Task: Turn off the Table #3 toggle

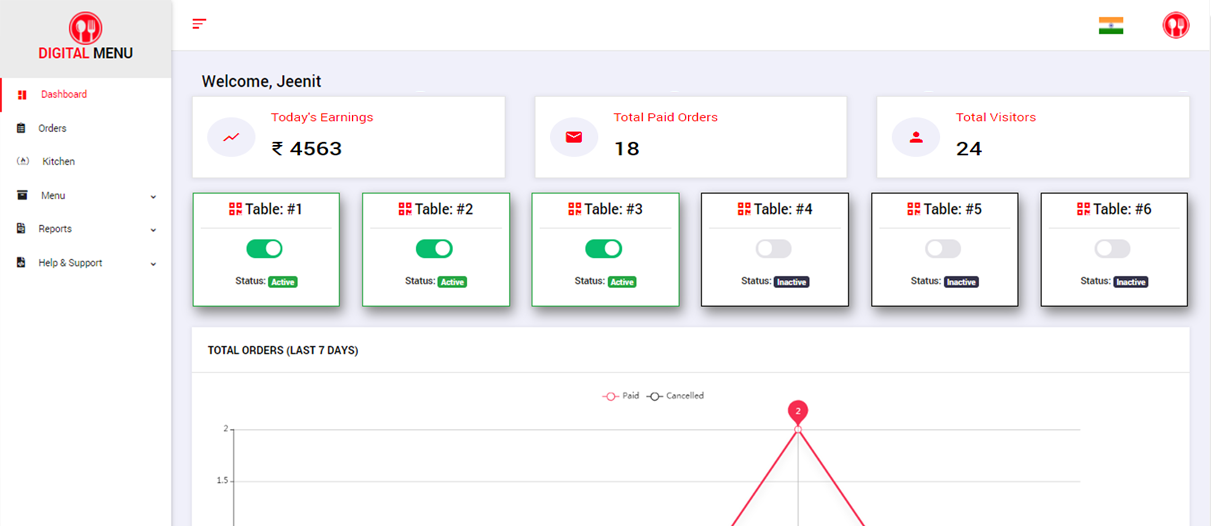Action: point(603,248)
